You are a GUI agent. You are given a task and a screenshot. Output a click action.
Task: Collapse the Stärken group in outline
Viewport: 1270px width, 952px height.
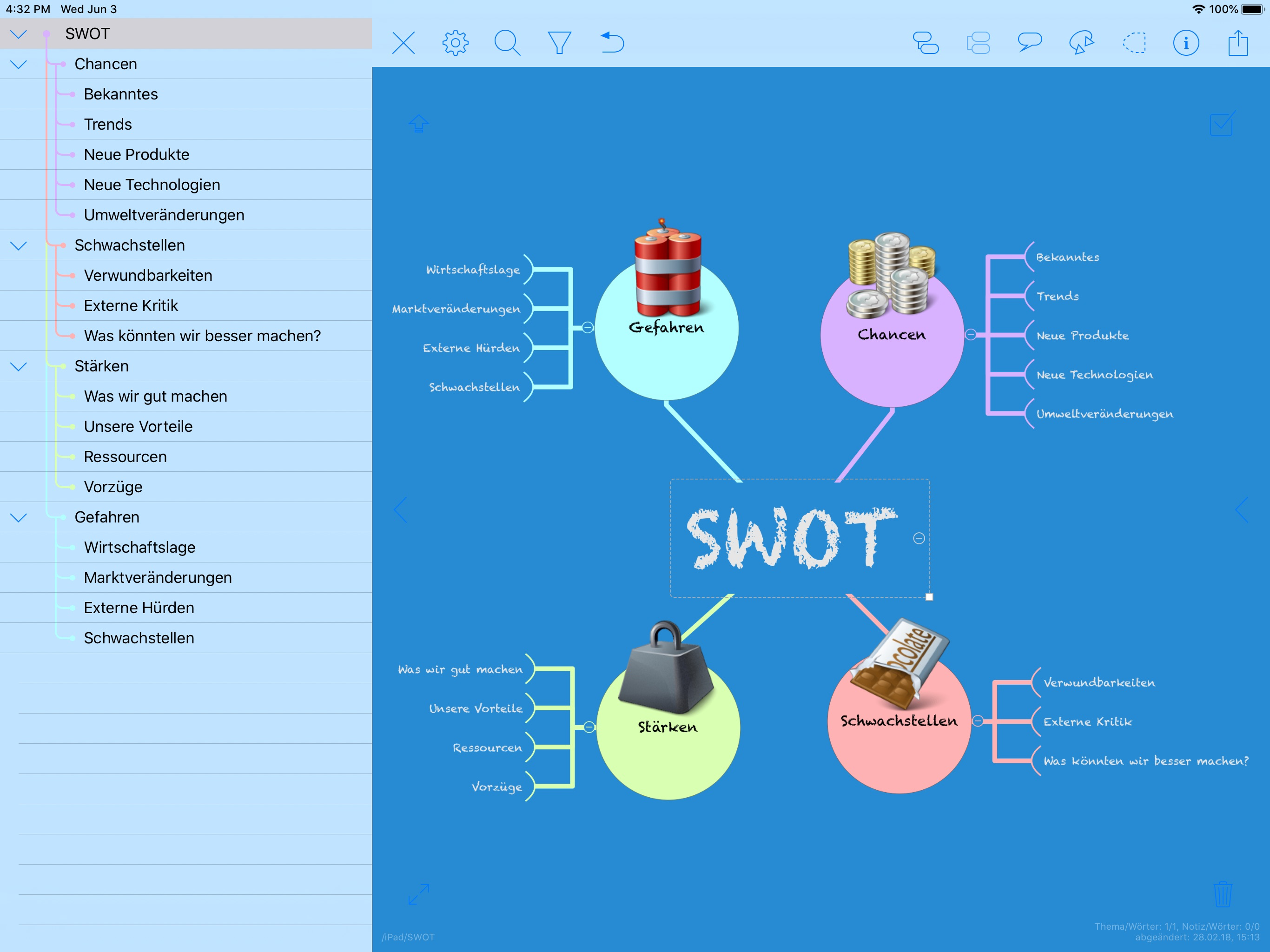point(19,366)
